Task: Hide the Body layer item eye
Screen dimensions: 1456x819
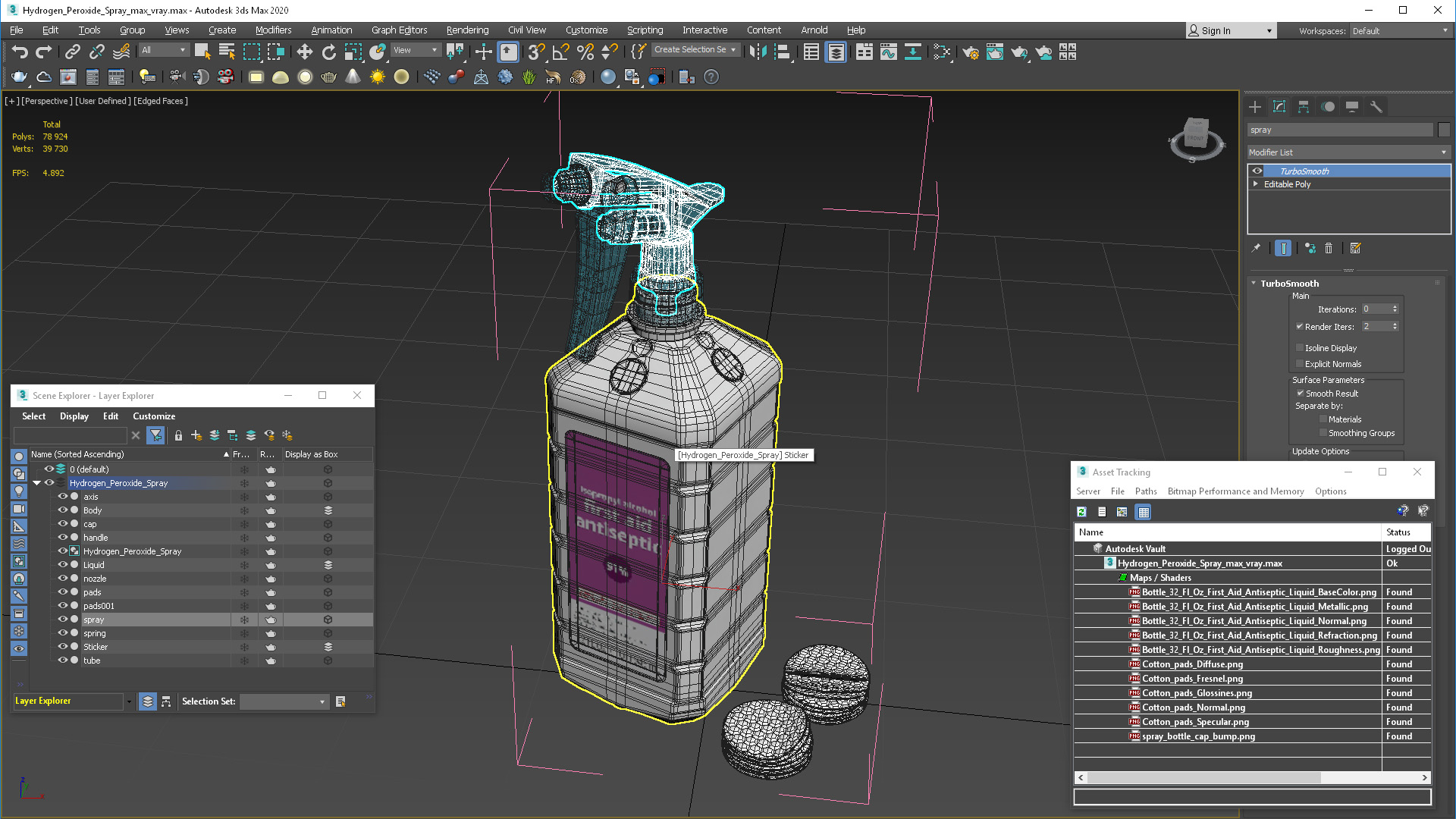Action: (x=63, y=510)
